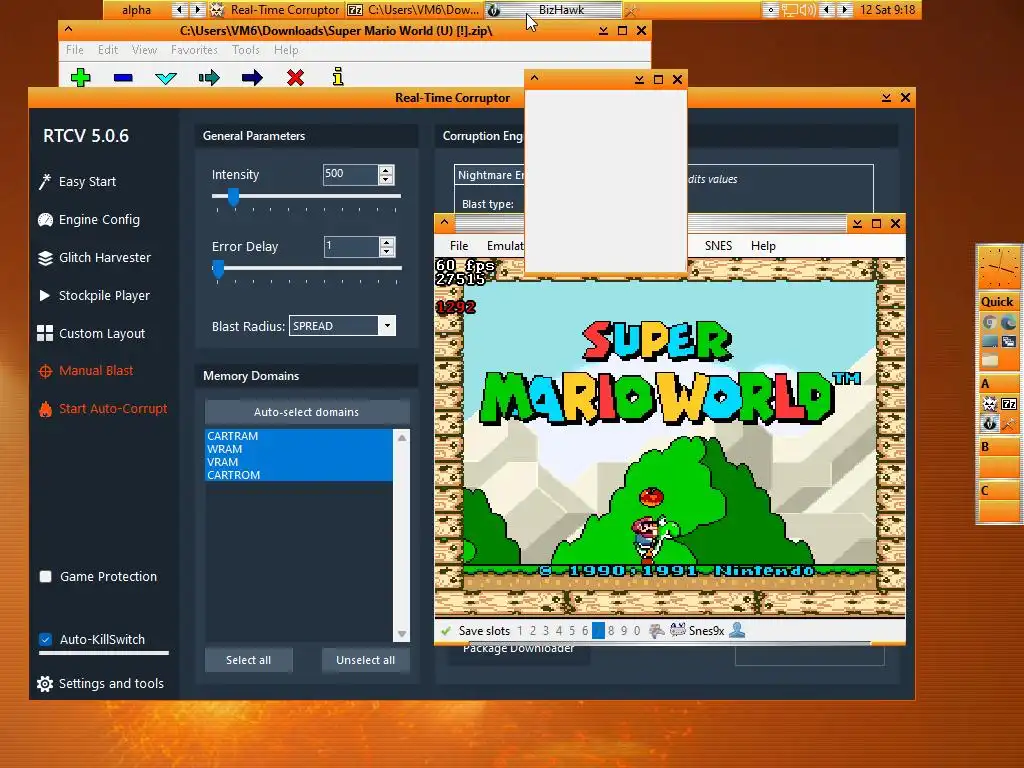The width and height of the screenshot is (1024, 768).
Task: Click the blue user icon in BizHawk status bar
Action: (x=737, y=630)
